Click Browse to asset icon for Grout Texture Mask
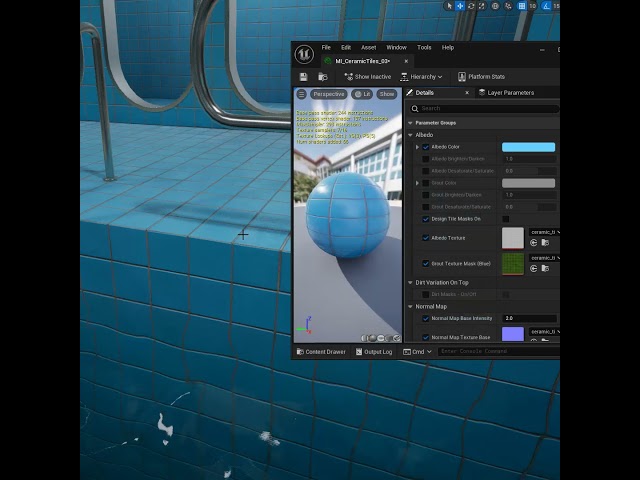This screenshot has height=480, width=640. pos(545,269)
